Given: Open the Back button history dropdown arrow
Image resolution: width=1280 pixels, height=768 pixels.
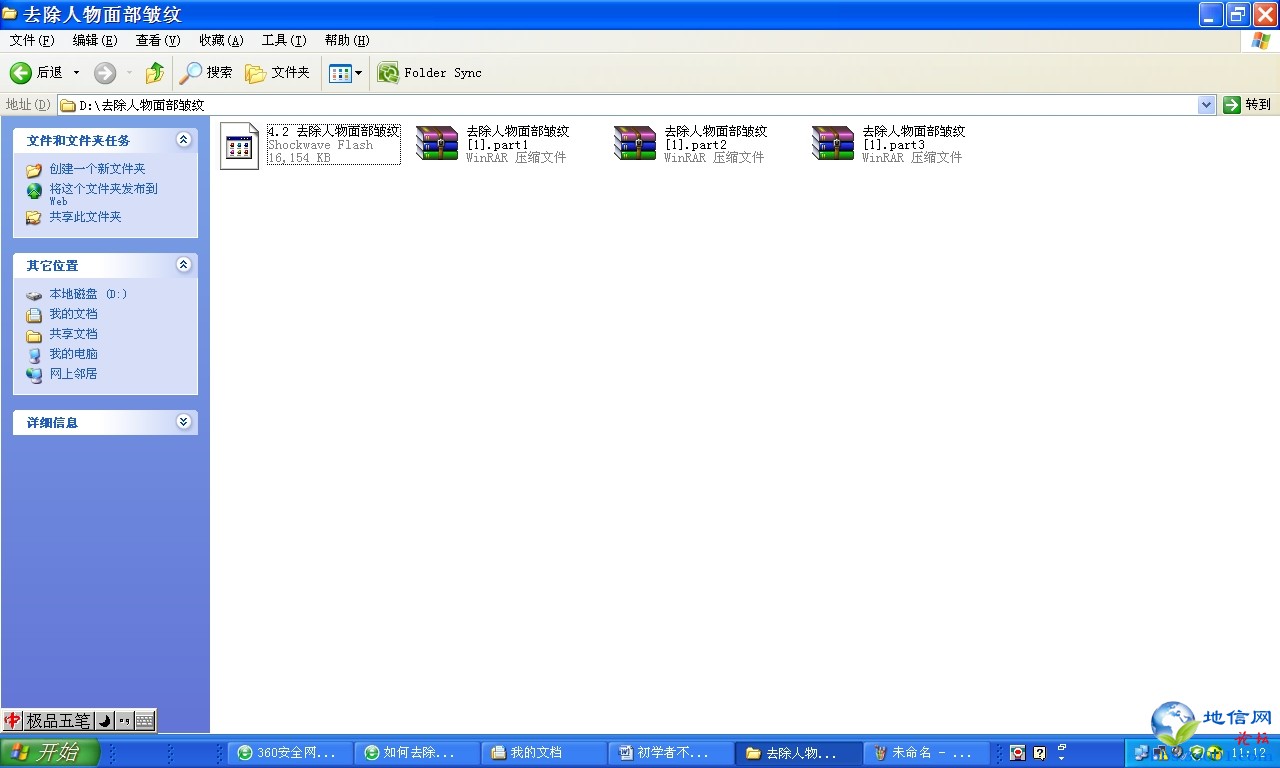Looking at the screenshot, I should point(76,73).
